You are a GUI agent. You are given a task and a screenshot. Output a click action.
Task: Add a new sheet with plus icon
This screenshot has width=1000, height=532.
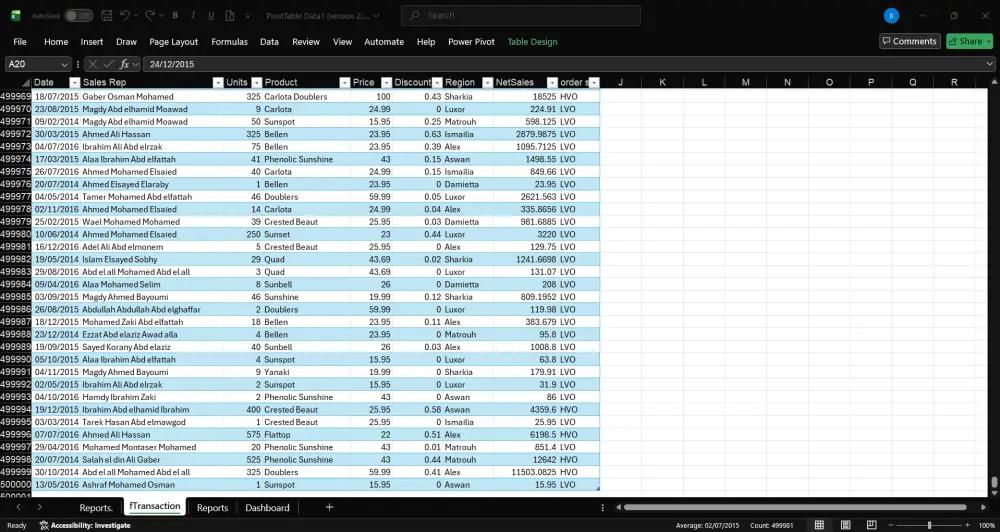tap(329, 507)
